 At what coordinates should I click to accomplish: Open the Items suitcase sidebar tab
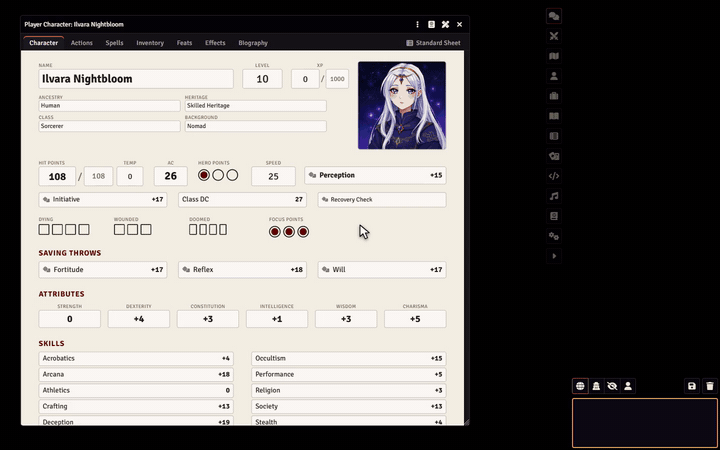pos(554,96)
